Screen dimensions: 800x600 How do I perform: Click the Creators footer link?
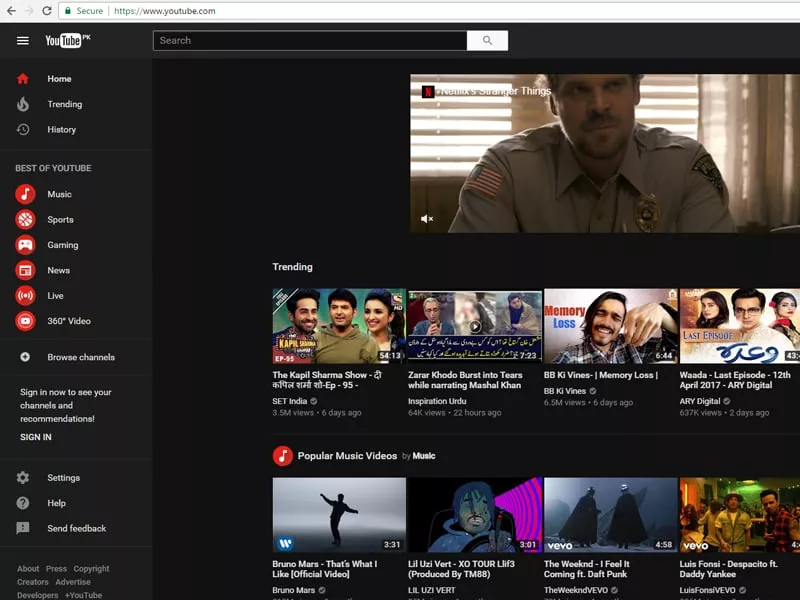click(x=33, y=582)
